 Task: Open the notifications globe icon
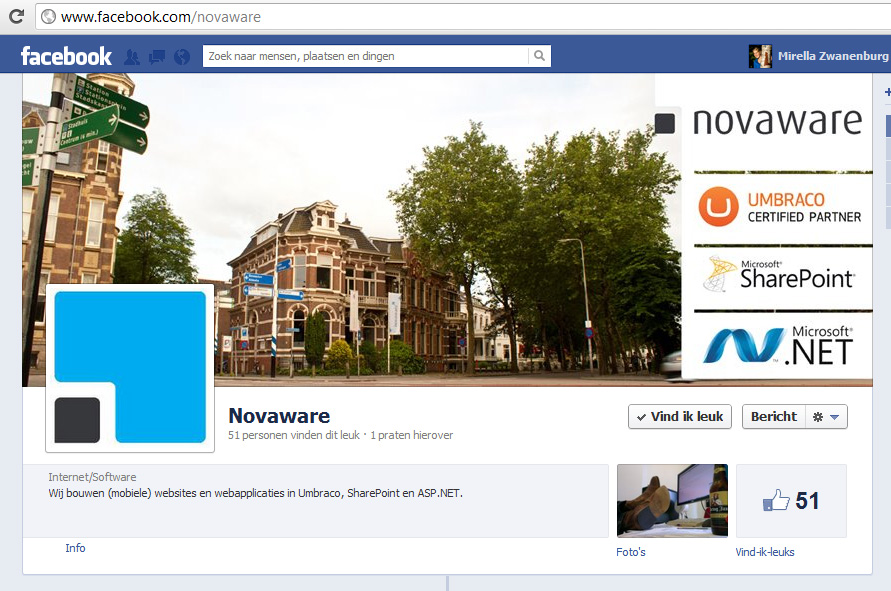pyautogui.click(x=181, y=57)
